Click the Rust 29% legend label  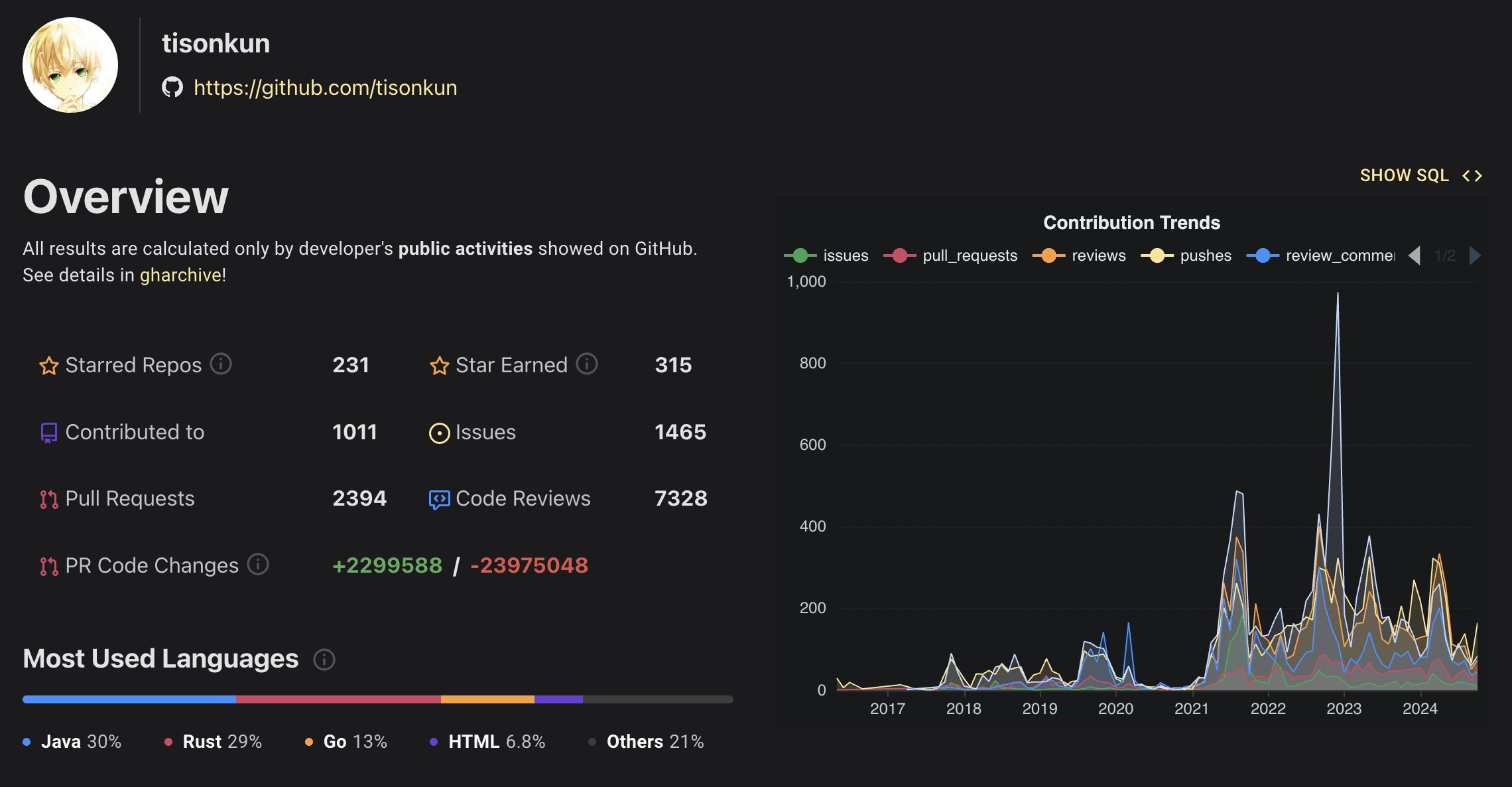(x=214, y=741)
